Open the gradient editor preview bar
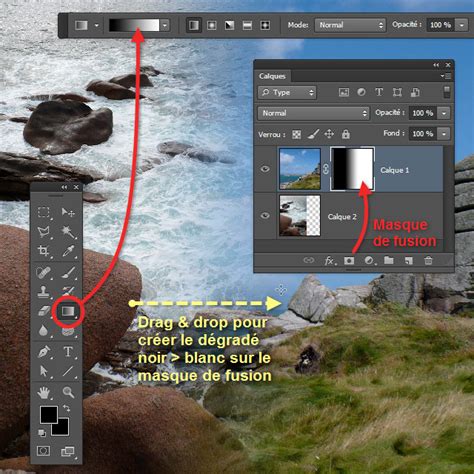Image resolution: width=474 pixels, height=474 pixels. pos(134,25)
